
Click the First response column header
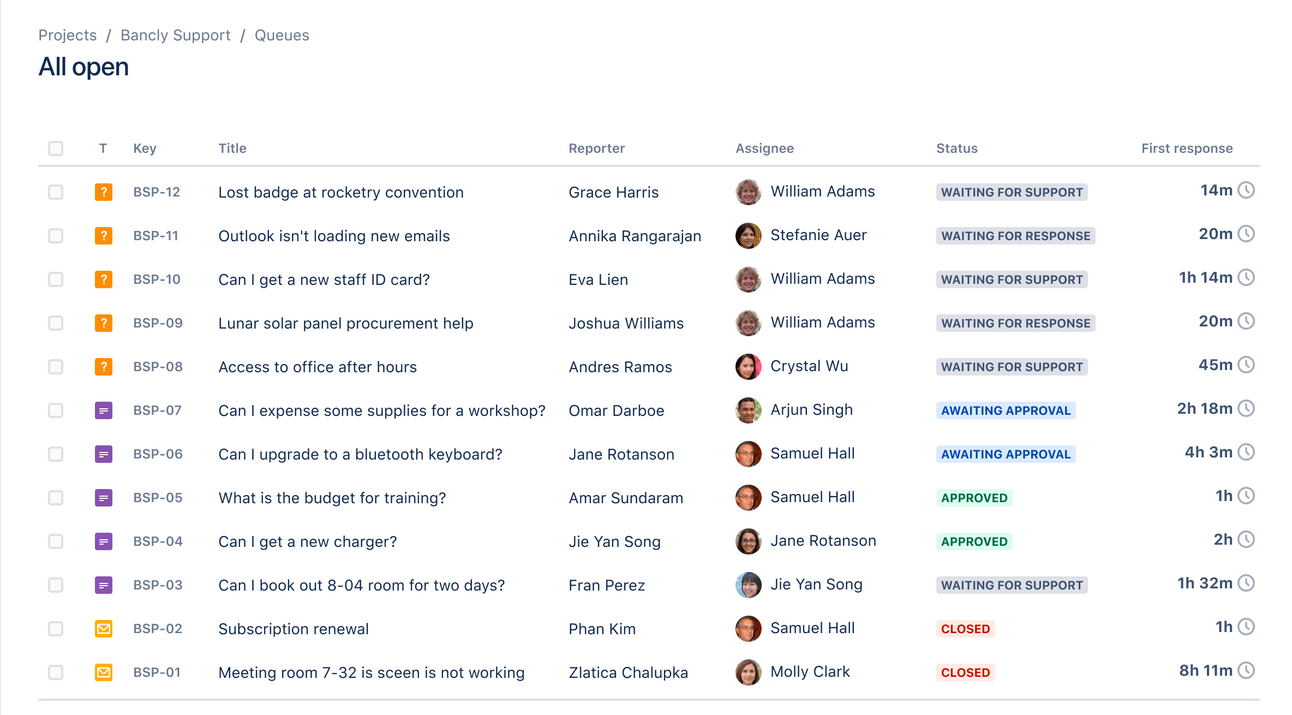(x=1187, y=148)
